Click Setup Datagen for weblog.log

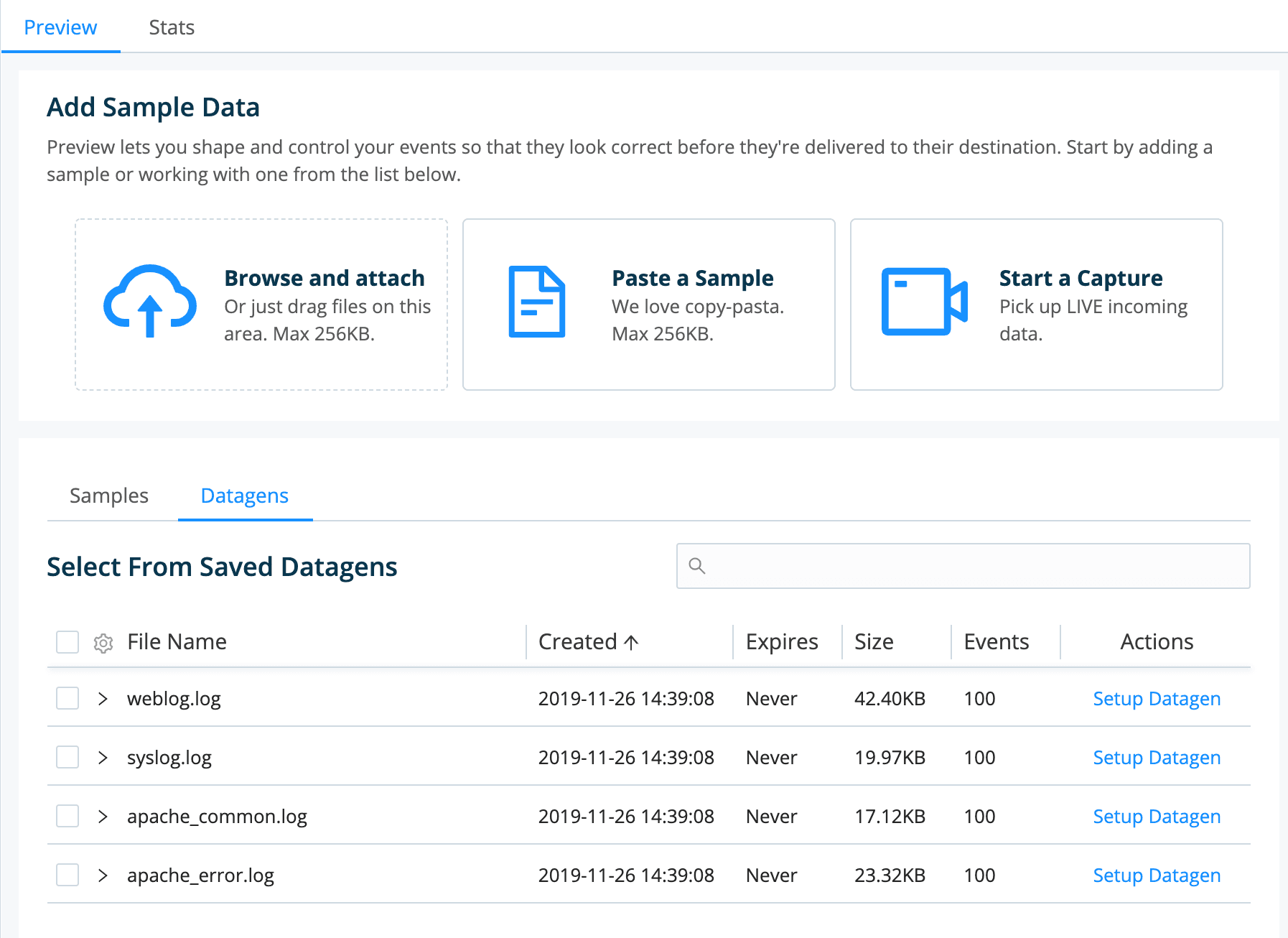1156,698
